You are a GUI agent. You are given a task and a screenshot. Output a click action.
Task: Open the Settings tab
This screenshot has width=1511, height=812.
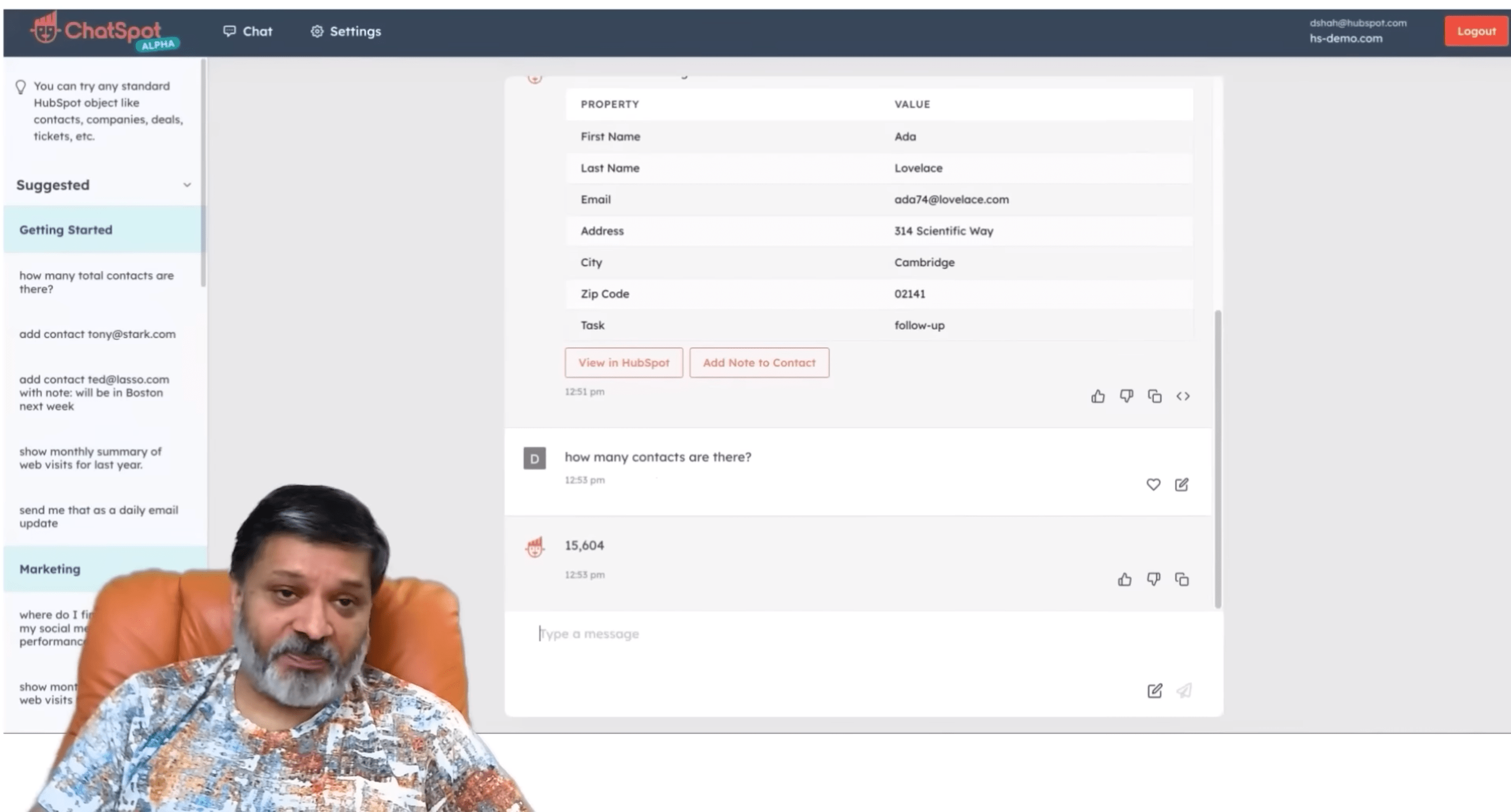[346, 31]
